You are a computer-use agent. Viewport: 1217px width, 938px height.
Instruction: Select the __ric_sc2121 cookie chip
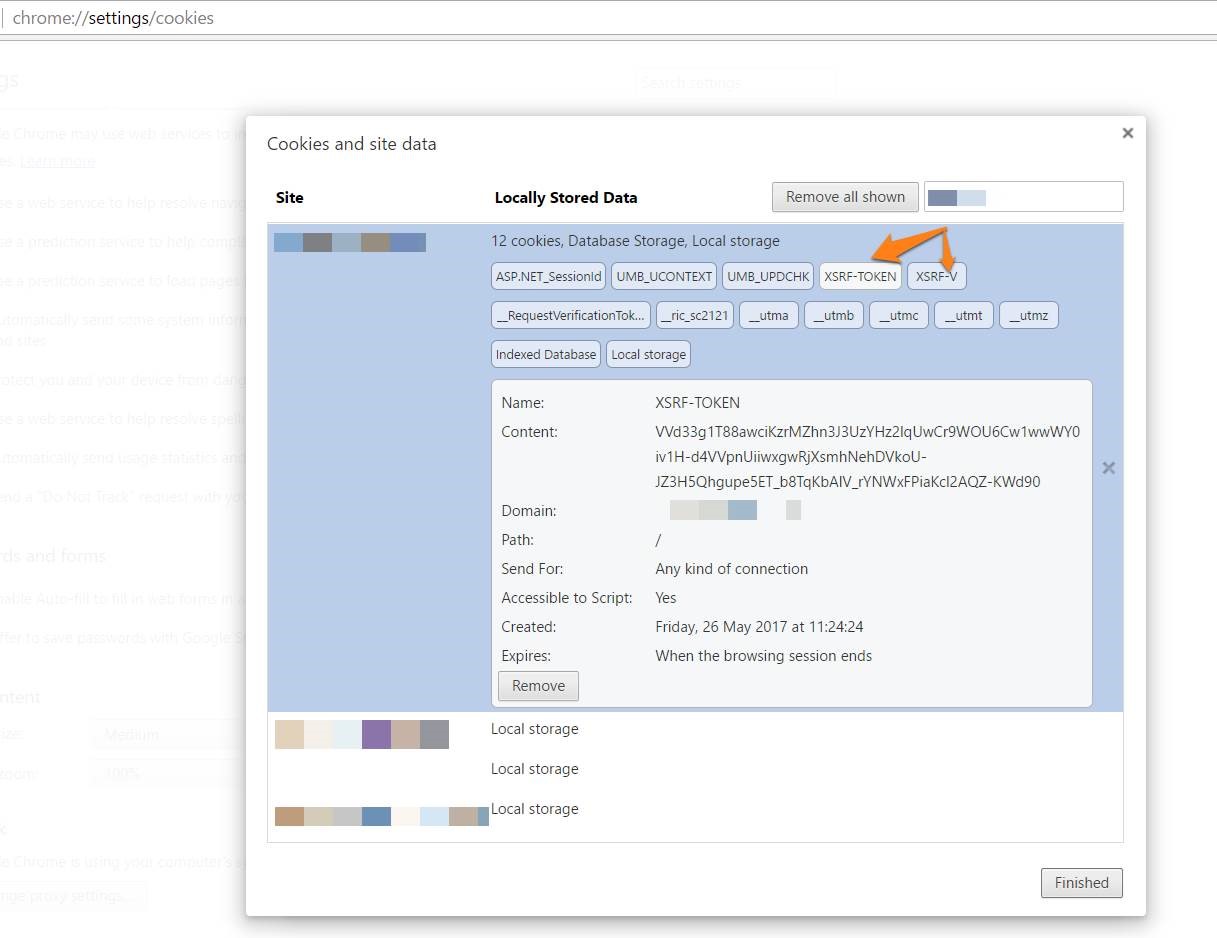pos(695,315)
